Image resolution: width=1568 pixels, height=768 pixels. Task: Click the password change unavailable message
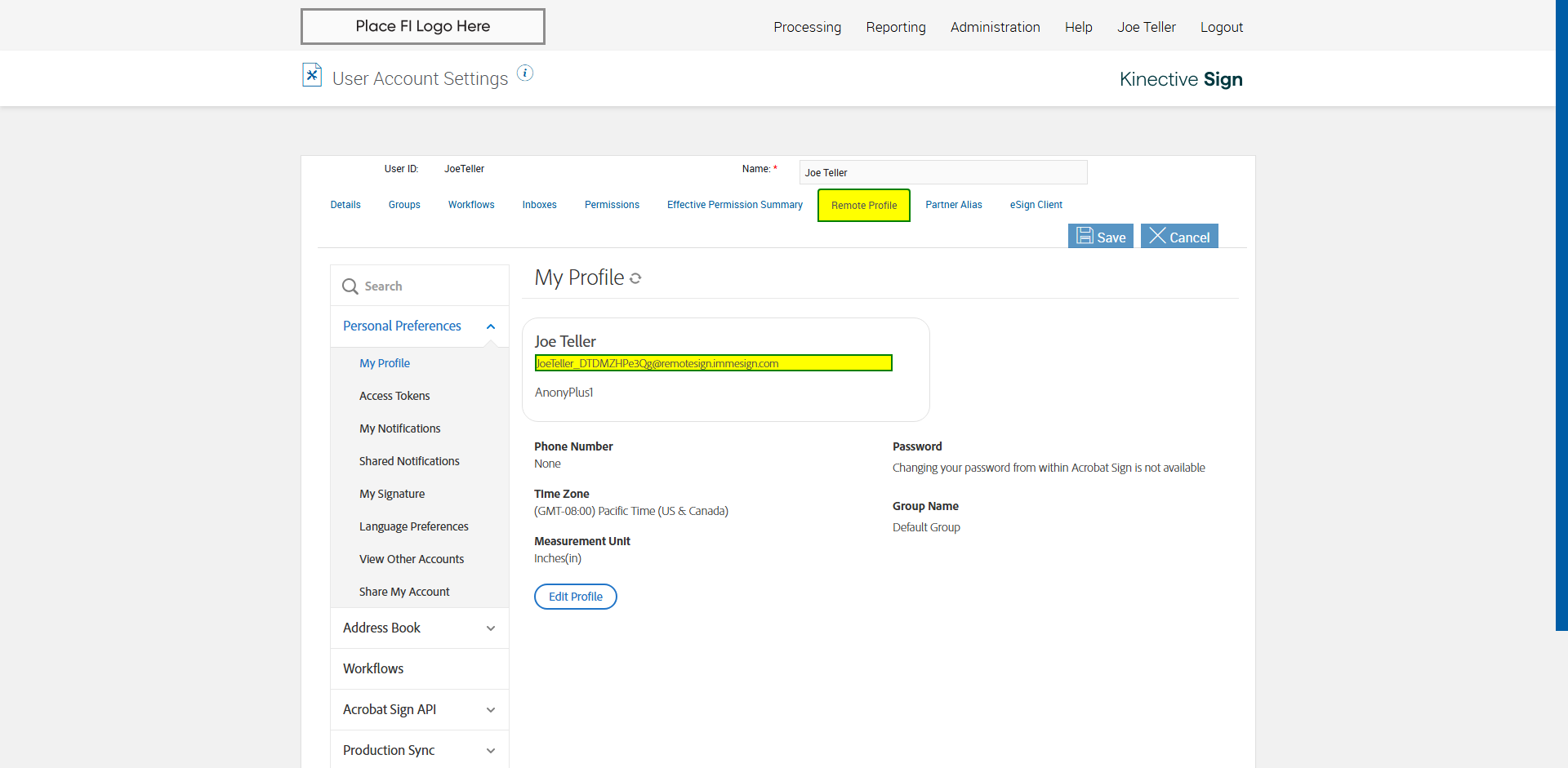coord(1049,468)
